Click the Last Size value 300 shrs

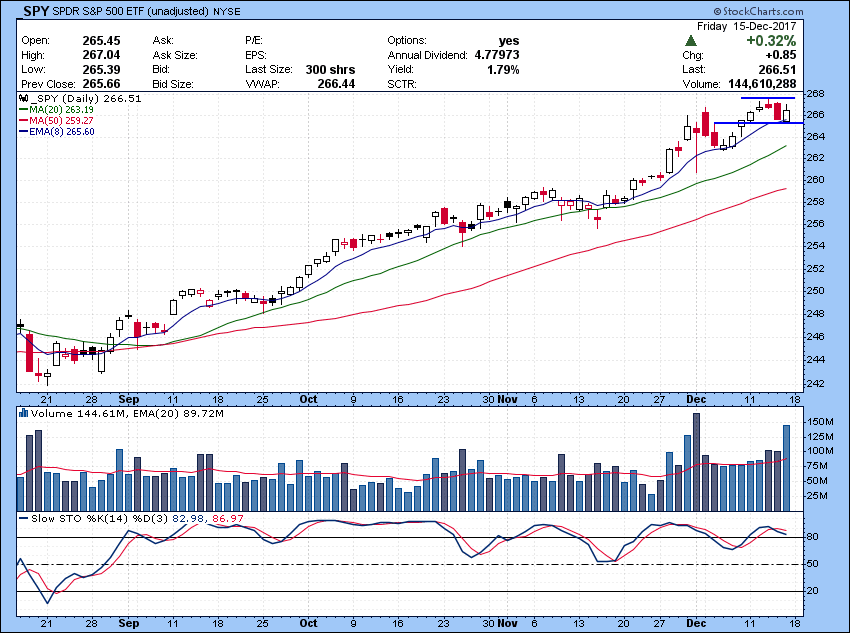tap(330, 69)
